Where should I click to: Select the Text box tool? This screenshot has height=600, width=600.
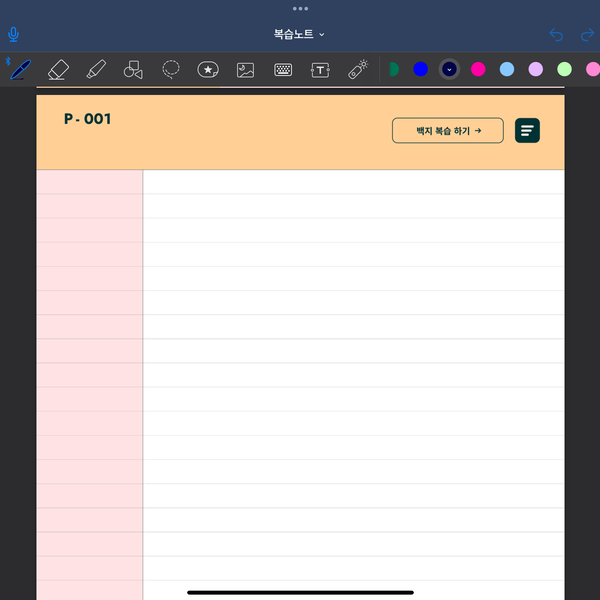pyautogui.click(x=320, y=70)
